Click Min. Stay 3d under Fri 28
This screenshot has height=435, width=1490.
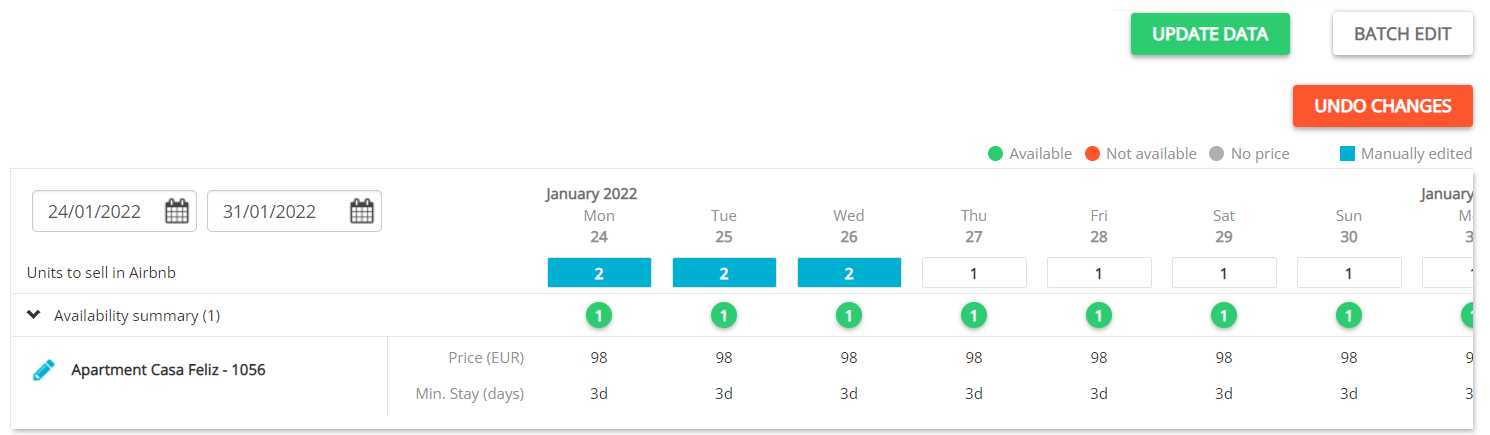coord(1099,394)
